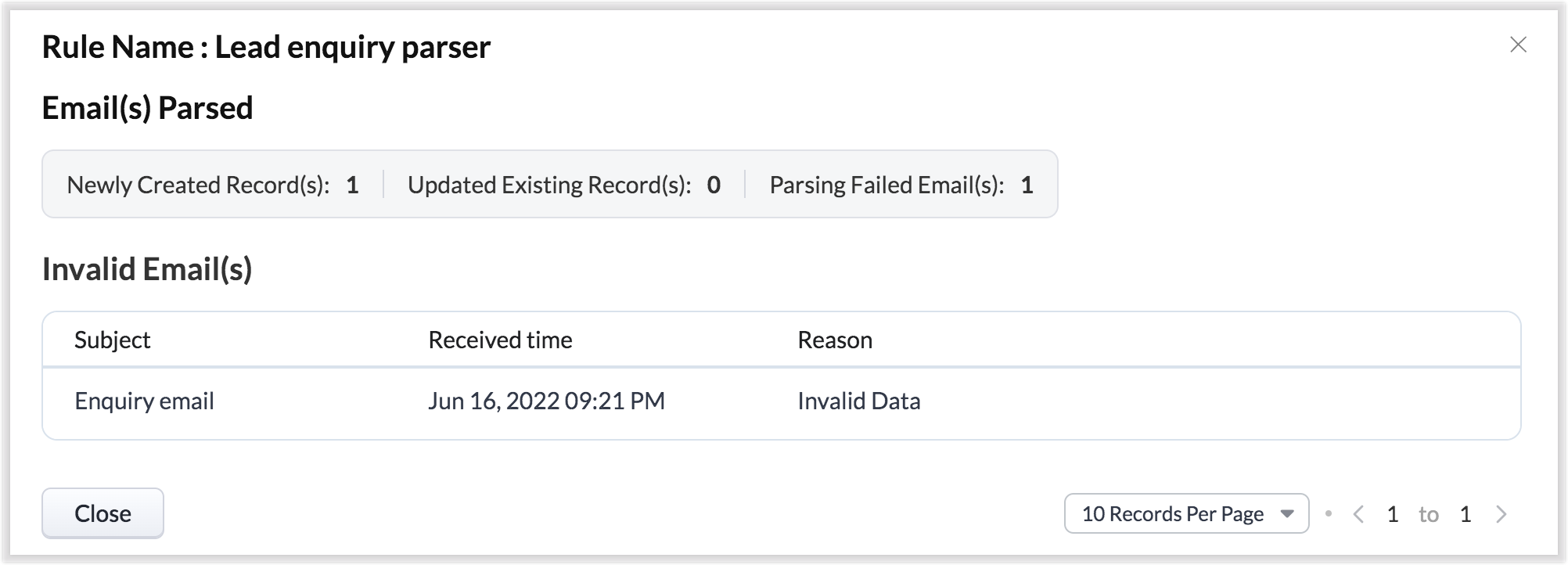Click the Received time column header
The height and width of the screenshot is (565, 1568).
tap(500, 340)
